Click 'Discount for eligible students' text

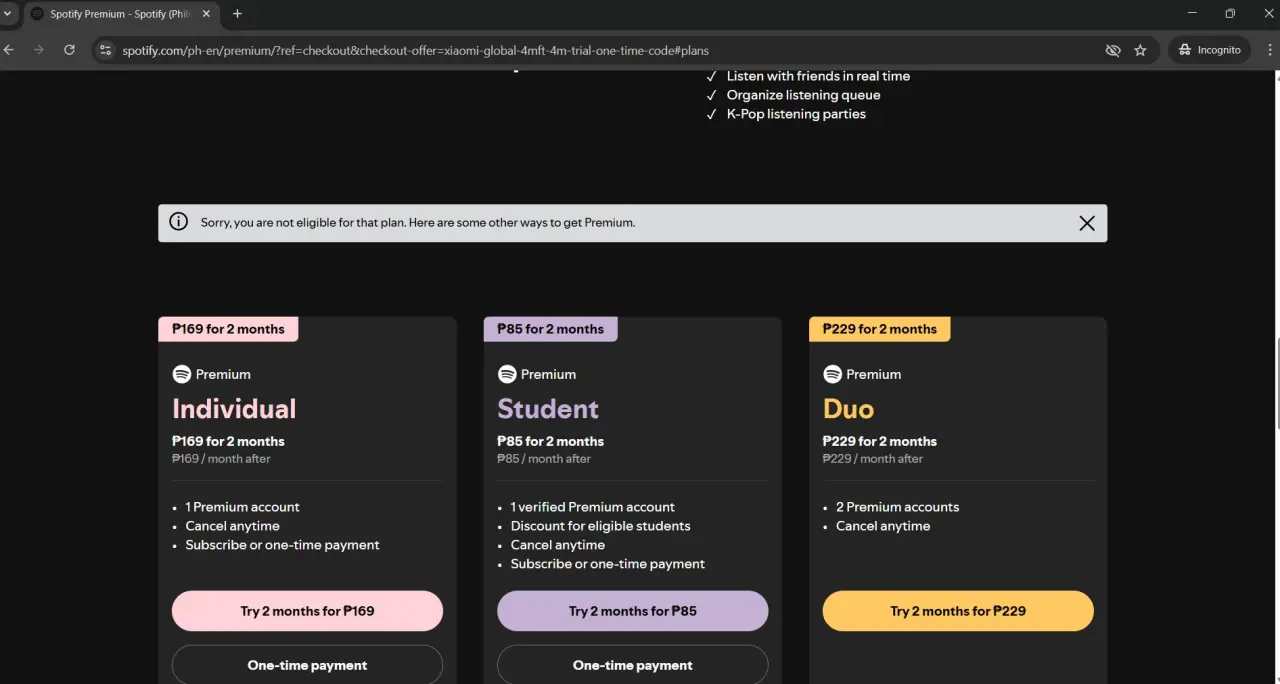600,526
